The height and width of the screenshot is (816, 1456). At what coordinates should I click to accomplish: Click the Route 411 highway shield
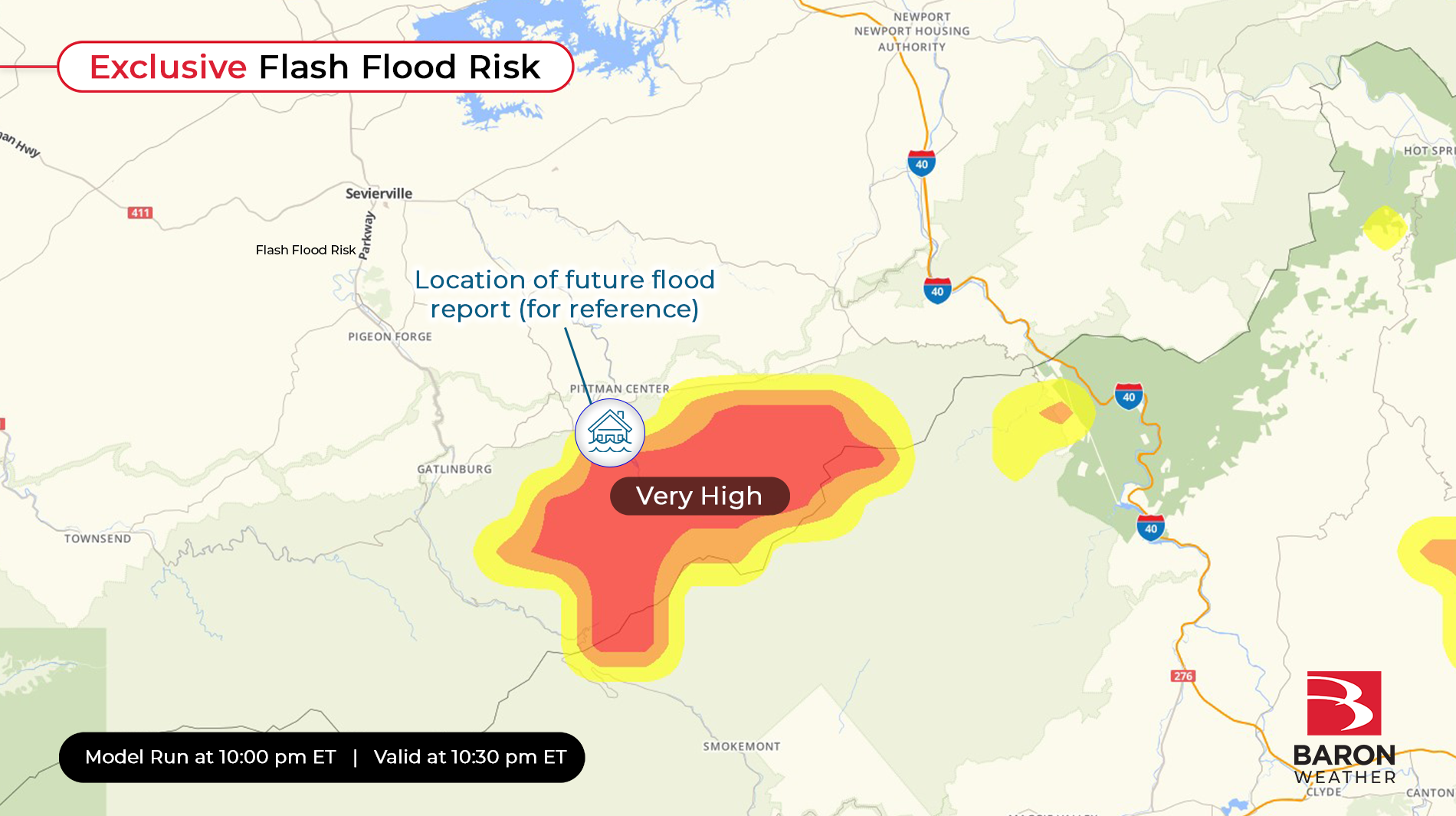click(140, 212)
